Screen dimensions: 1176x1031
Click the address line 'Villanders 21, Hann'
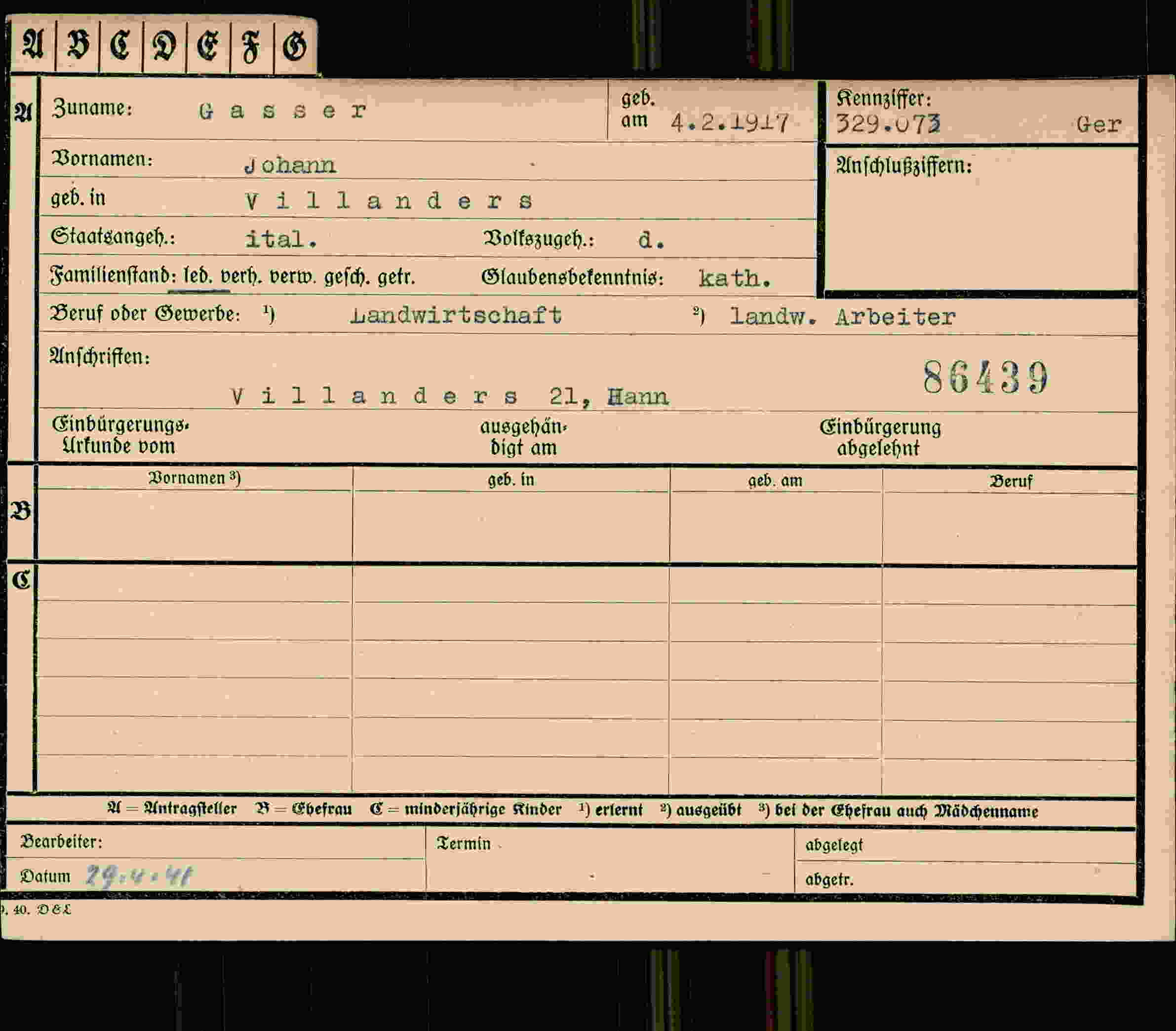point(449,397)
